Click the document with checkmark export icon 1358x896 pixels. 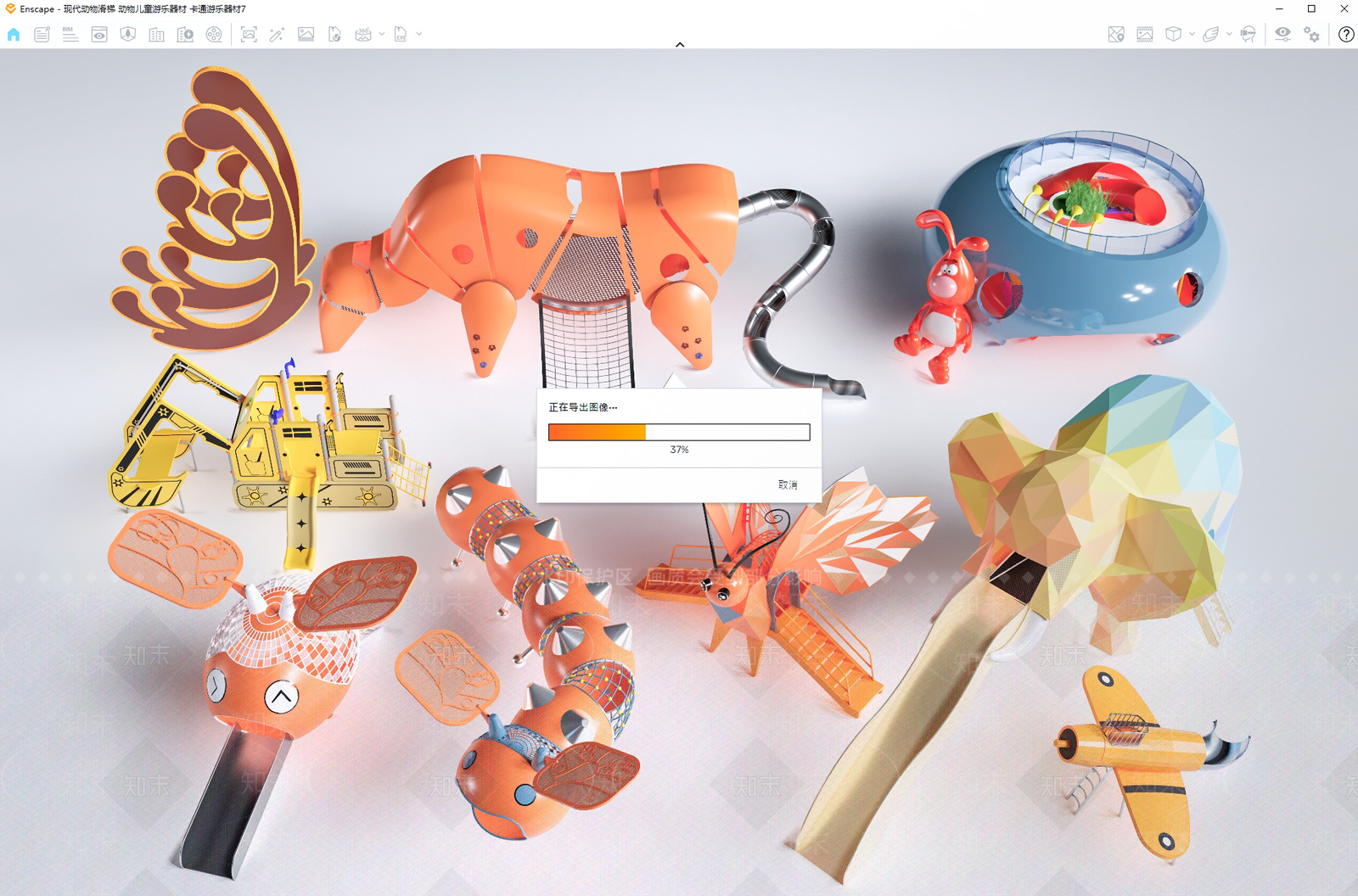(x=334, y=35)
